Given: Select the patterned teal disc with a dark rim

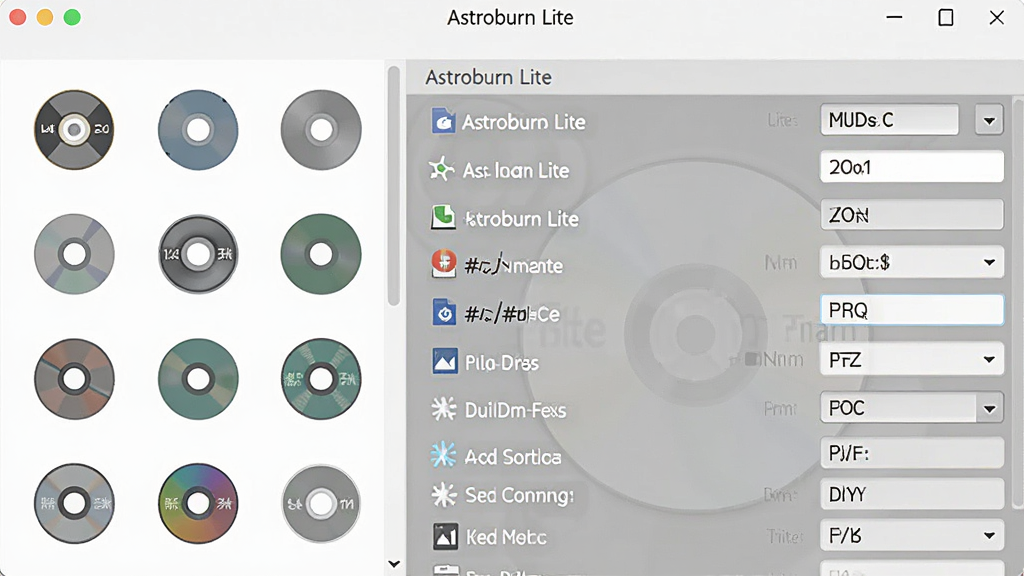Looking at the screenshot, I should 321,378.
